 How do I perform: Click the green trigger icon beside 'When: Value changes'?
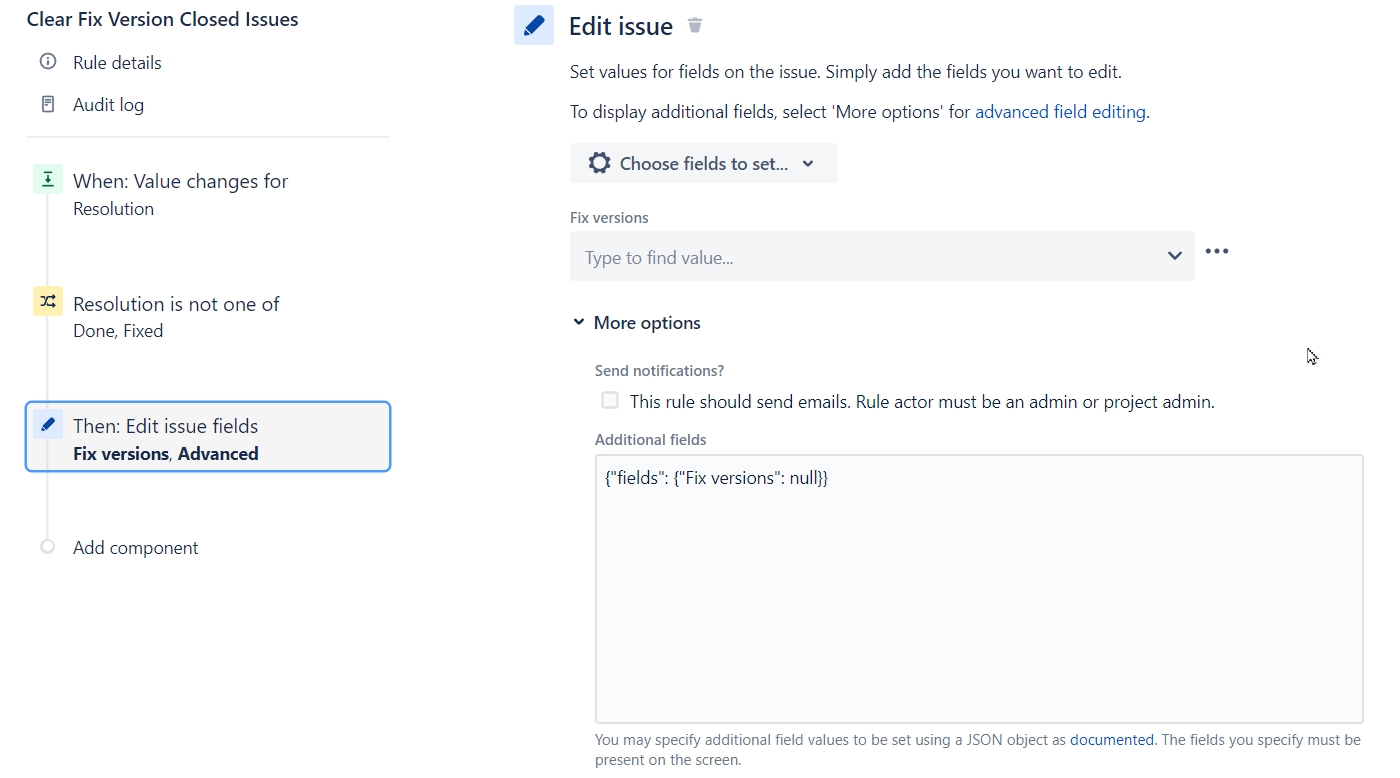pos(48,179)
